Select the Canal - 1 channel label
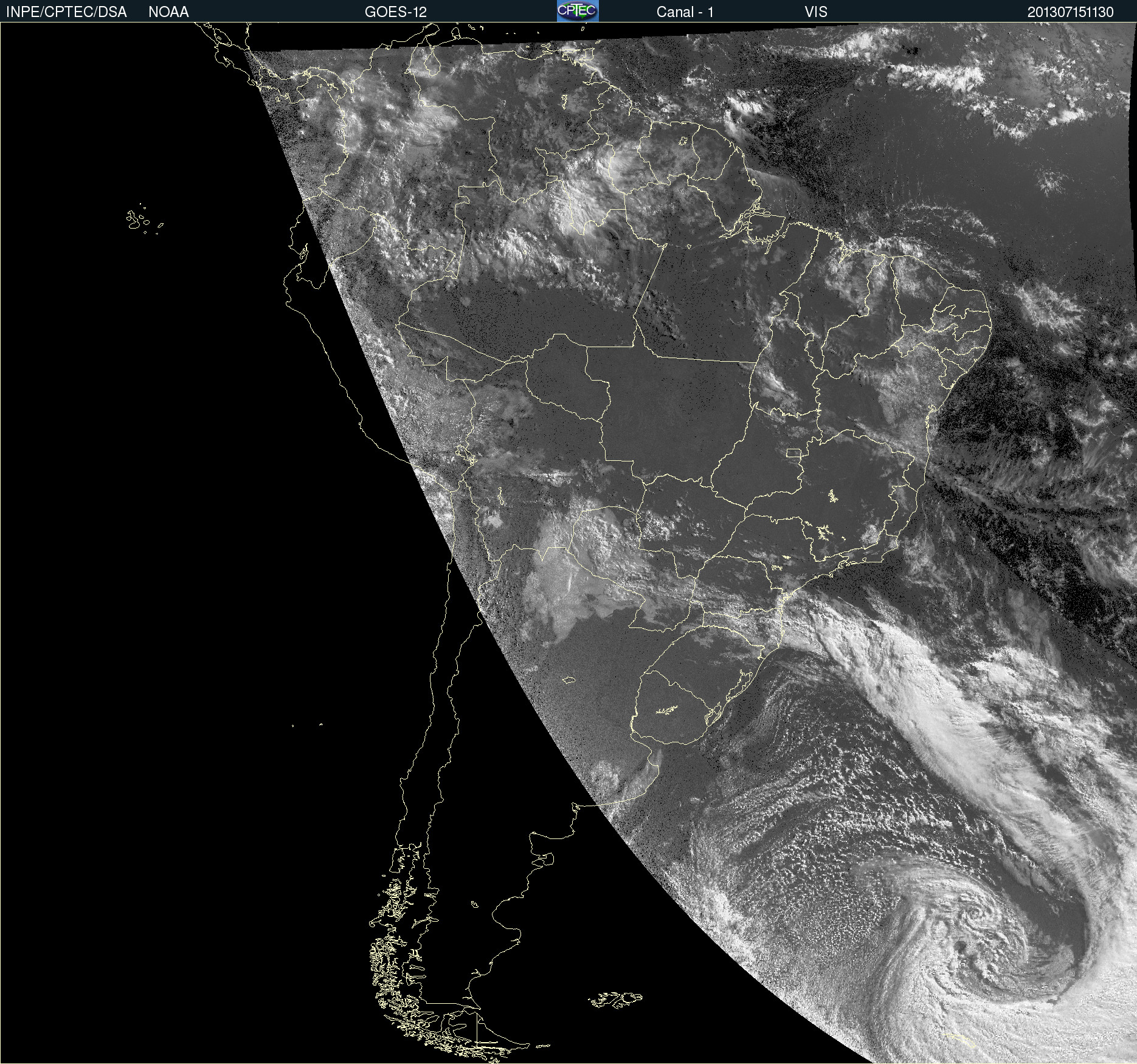This screenshot has height=1064, width=1137. tap(685, 12)
